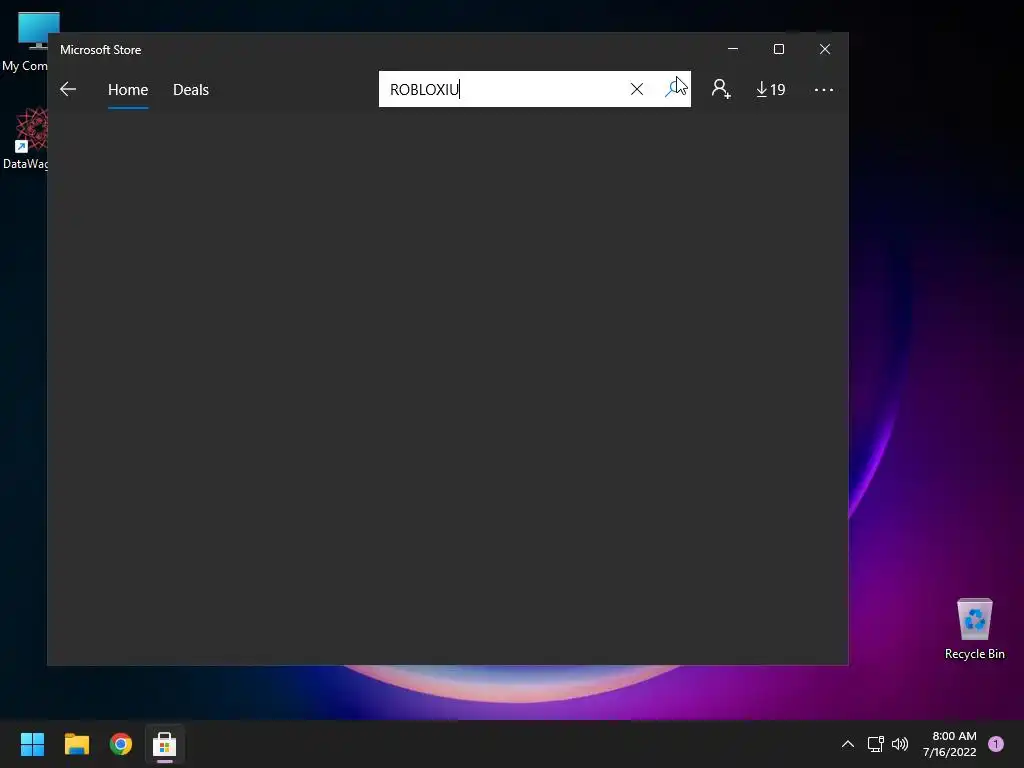Open the clock showing 8:00 AM
Viewport: 1024px width, 768px height.
pos(950,744)
